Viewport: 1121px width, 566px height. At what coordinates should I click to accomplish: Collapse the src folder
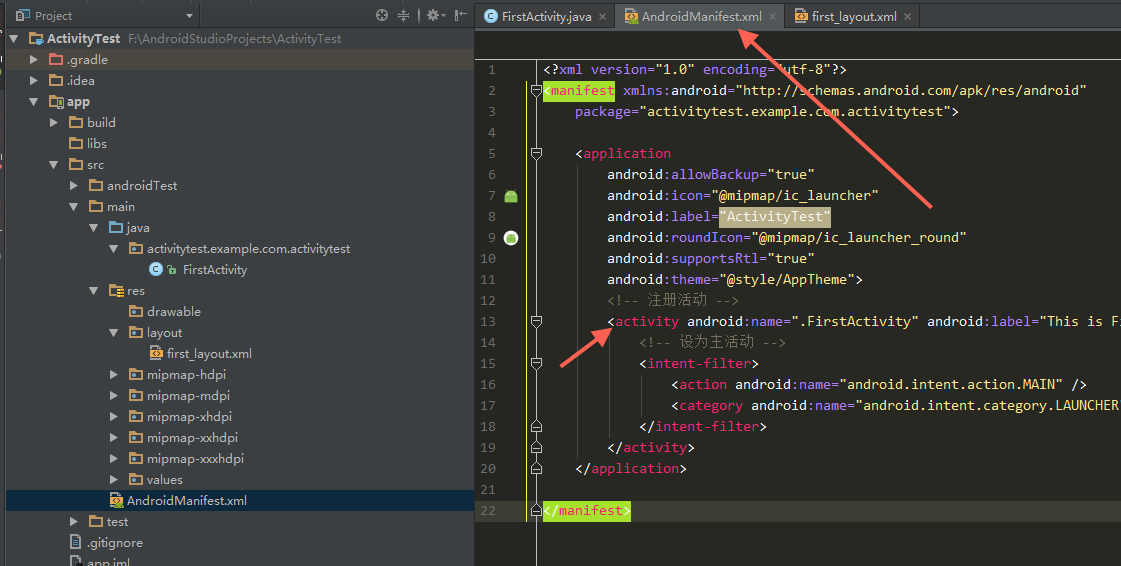pyautogui.click(x=54, y=165)
